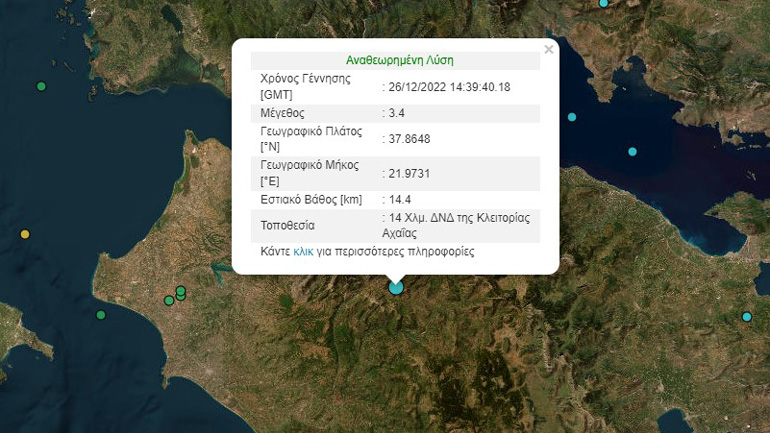Open the 'κλικ' link for more information

[x=303, y=252]
